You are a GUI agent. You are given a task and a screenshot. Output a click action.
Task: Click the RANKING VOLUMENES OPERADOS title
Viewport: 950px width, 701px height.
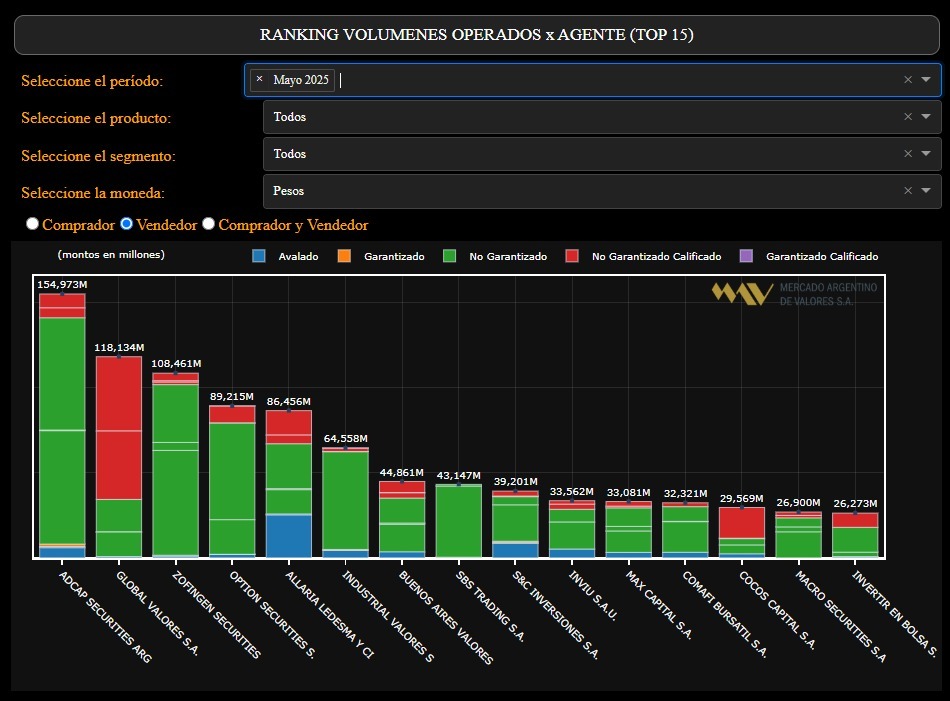click(x=477, y=35)
